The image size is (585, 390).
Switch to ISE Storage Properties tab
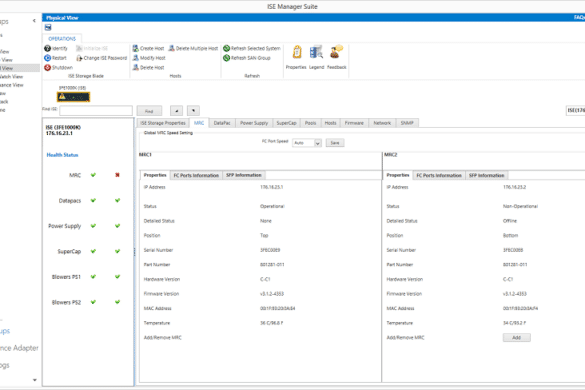coord(163,123)
